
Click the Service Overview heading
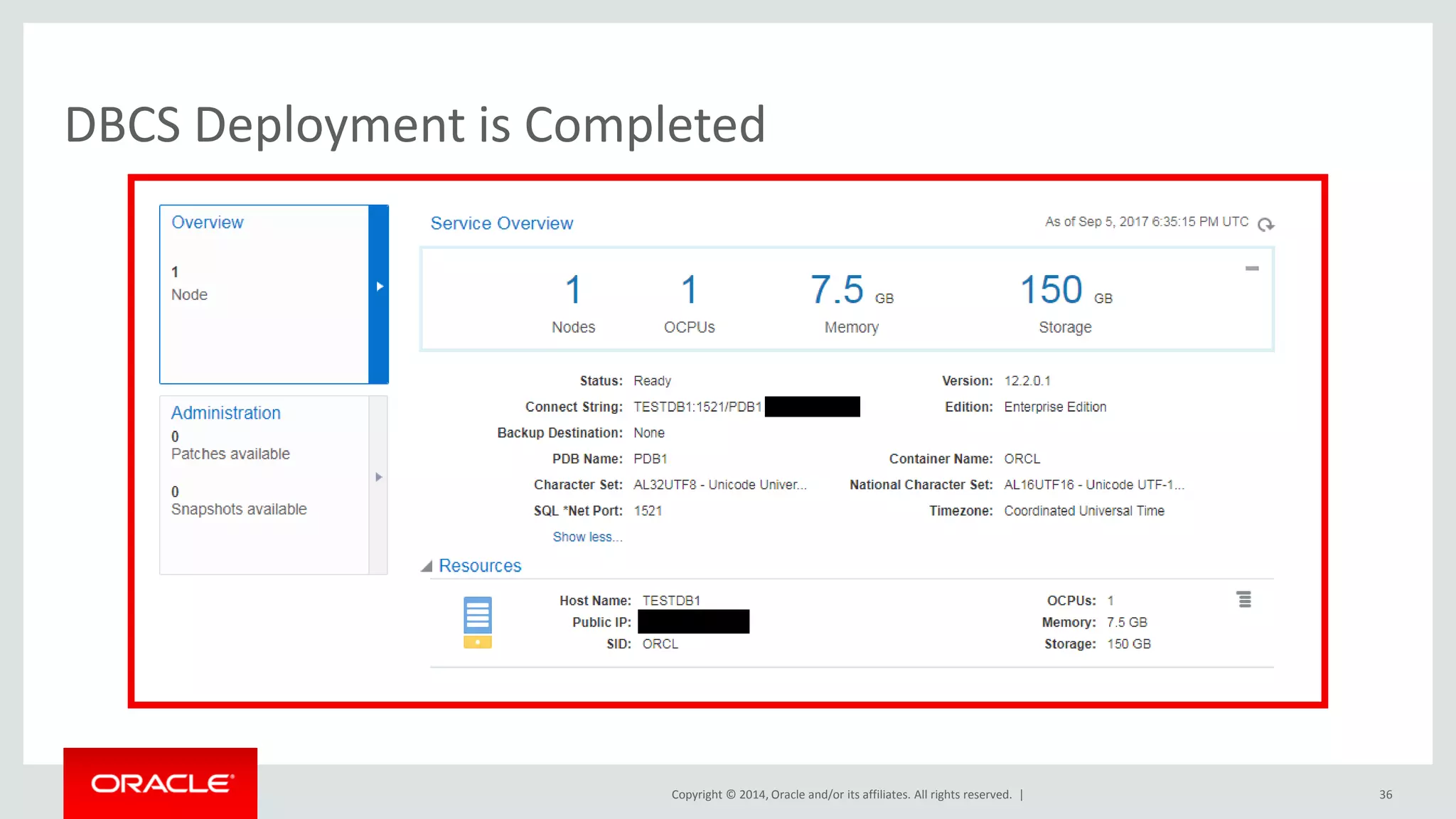[502, 223]
